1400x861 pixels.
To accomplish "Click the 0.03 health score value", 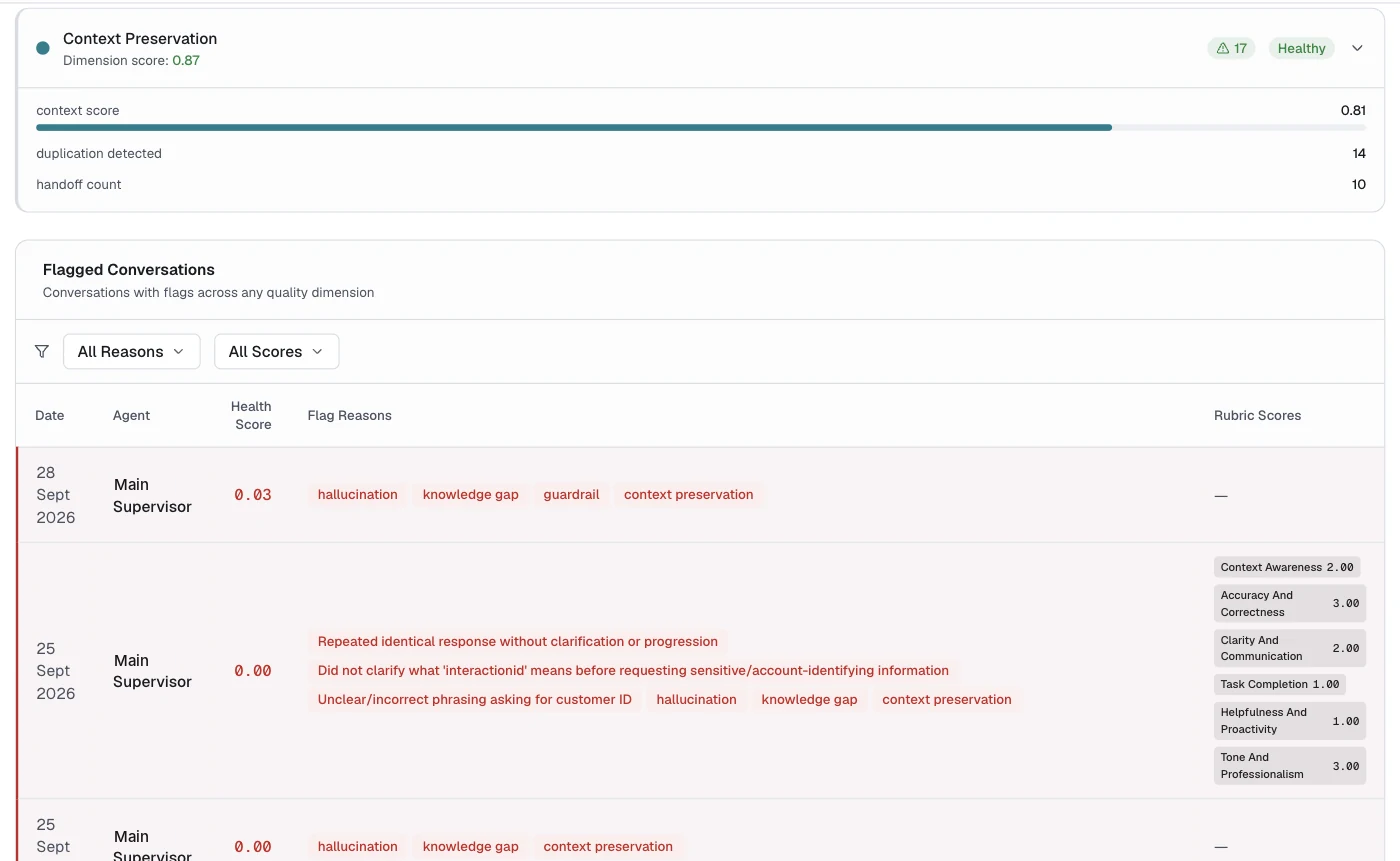I will pyautogui.click(x=253, y=495).
